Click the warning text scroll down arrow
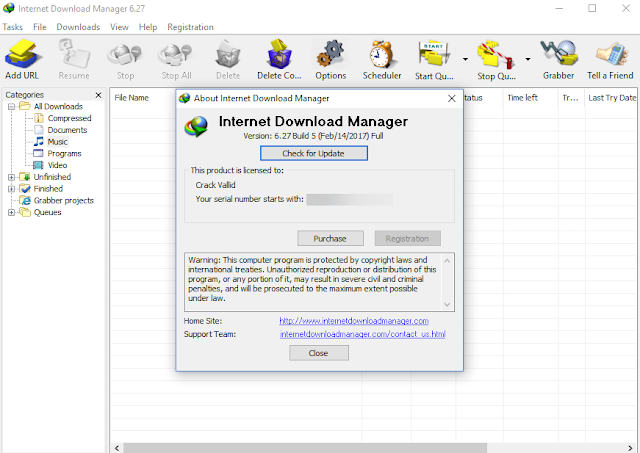 447,304
